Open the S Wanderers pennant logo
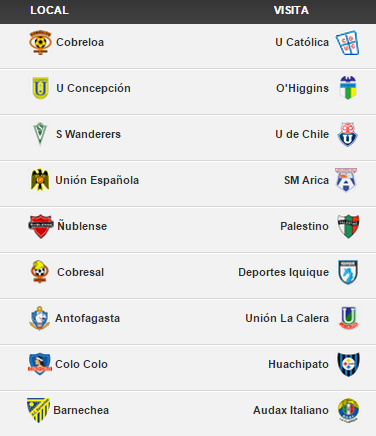This screenshot has height=436, width=376. pyautogui.click(x=40, y=134)
